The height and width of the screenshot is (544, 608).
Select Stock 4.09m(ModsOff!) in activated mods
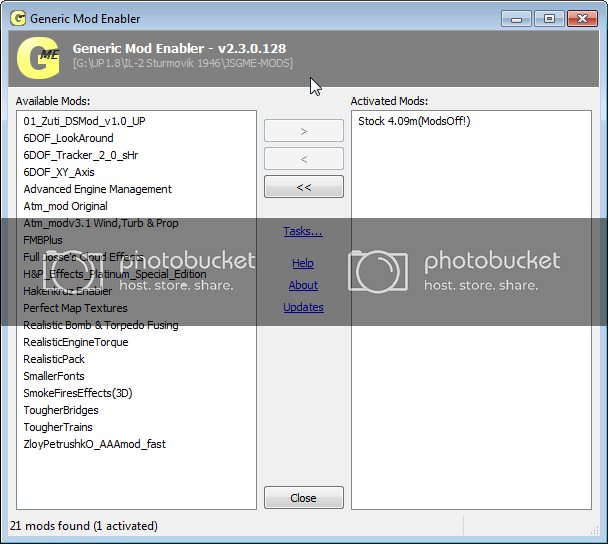pos(414,121)
